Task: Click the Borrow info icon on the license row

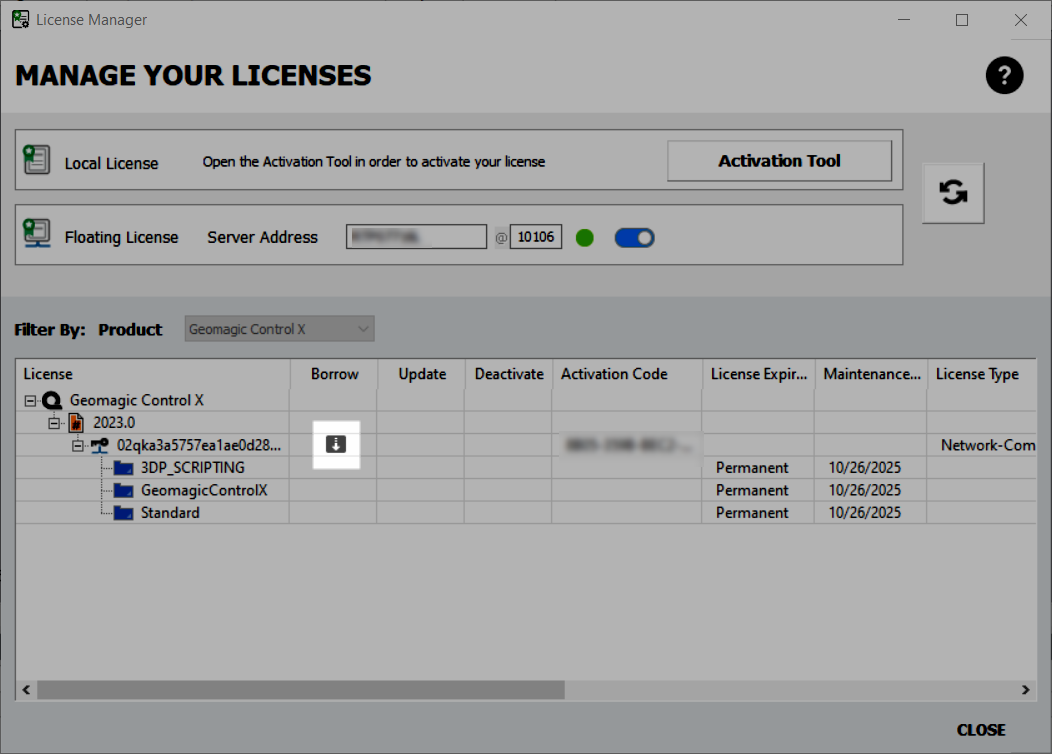Action: point(334,444)
